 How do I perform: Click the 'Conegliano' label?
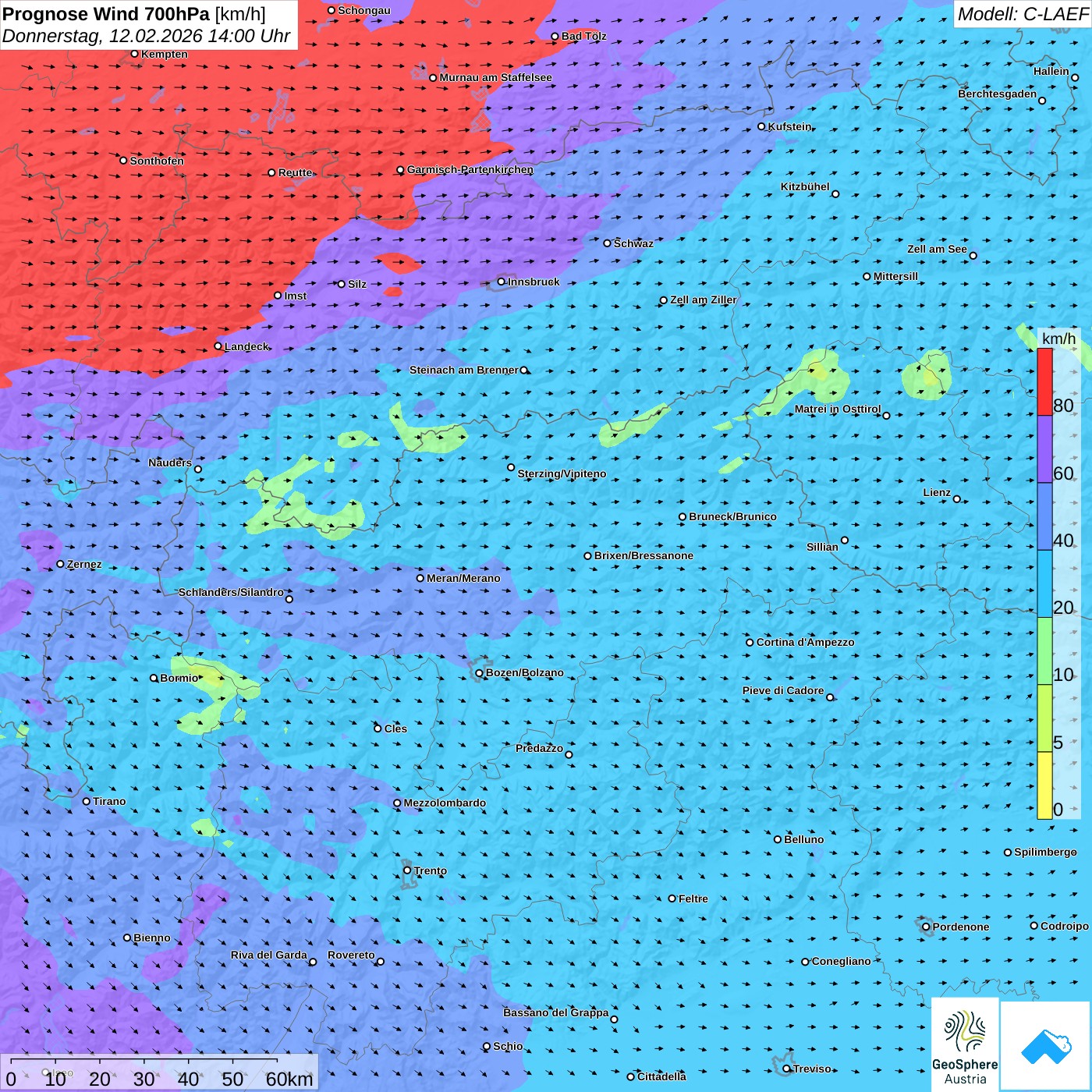tap(841, 961)
